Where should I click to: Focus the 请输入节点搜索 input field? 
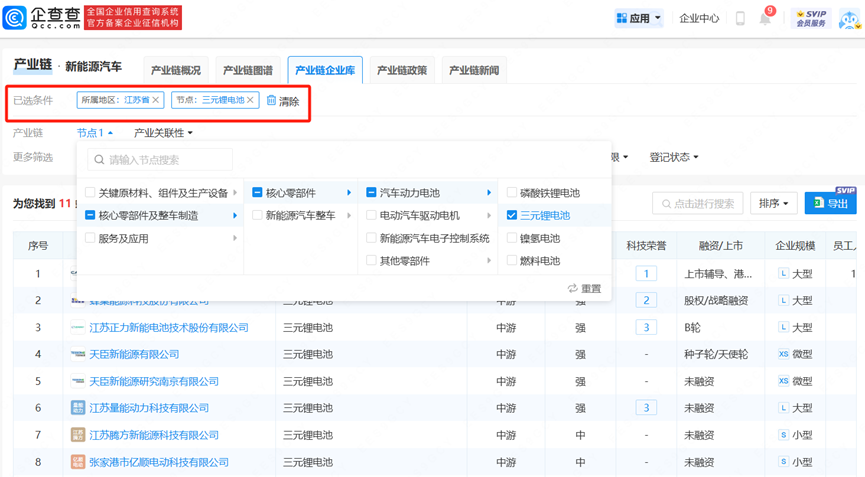coord(160,160)
